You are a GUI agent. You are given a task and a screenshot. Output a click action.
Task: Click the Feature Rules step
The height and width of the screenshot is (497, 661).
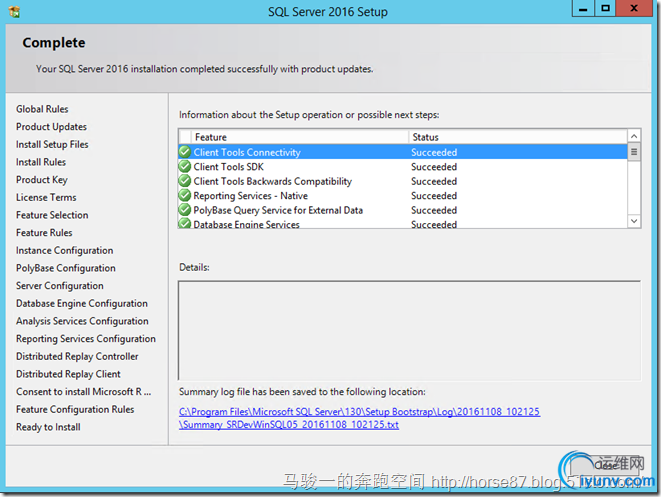44,233
